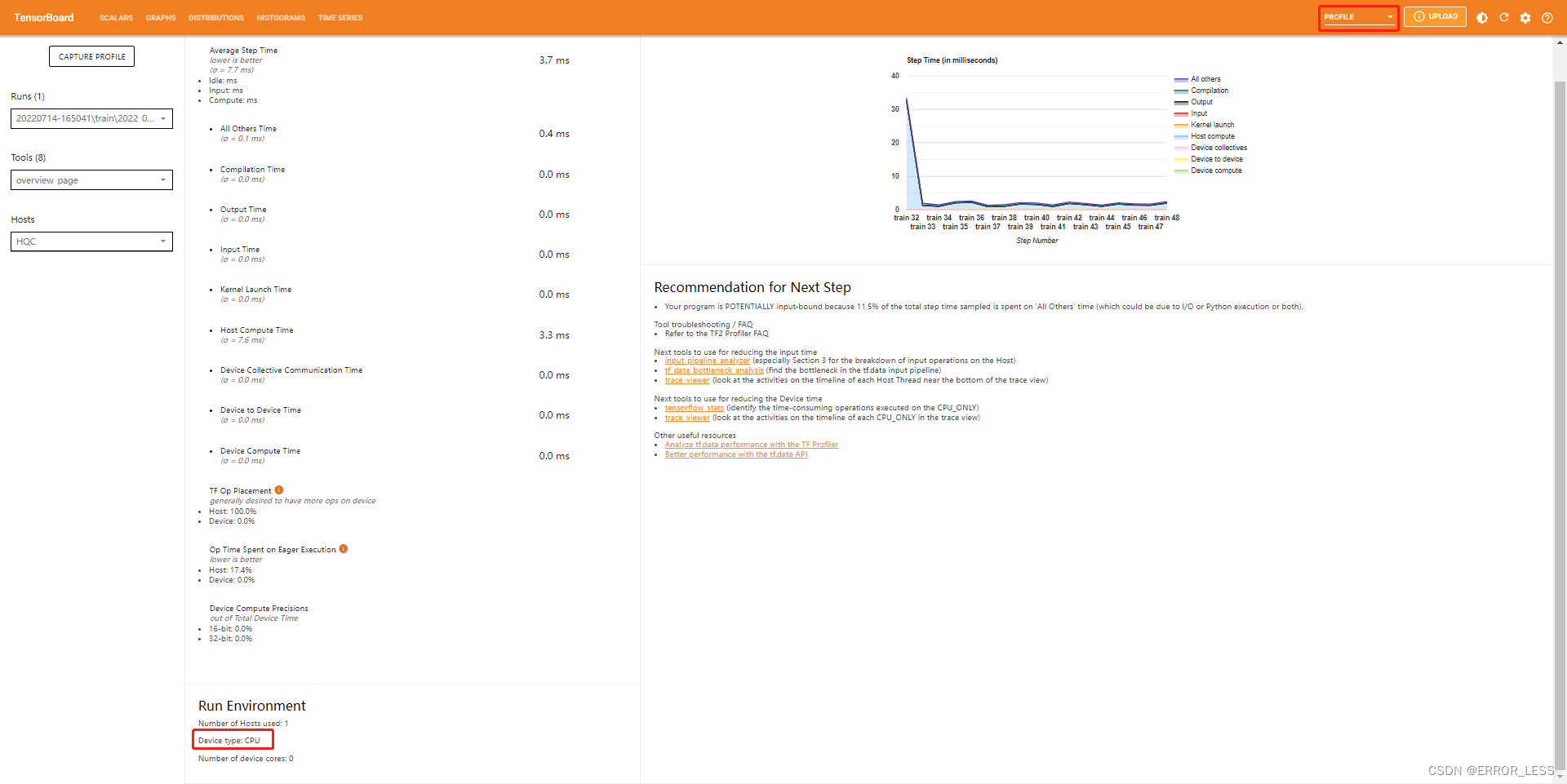1567x784 pixels.
Task: Click the reload data icon
Action: coord(1503,17)
